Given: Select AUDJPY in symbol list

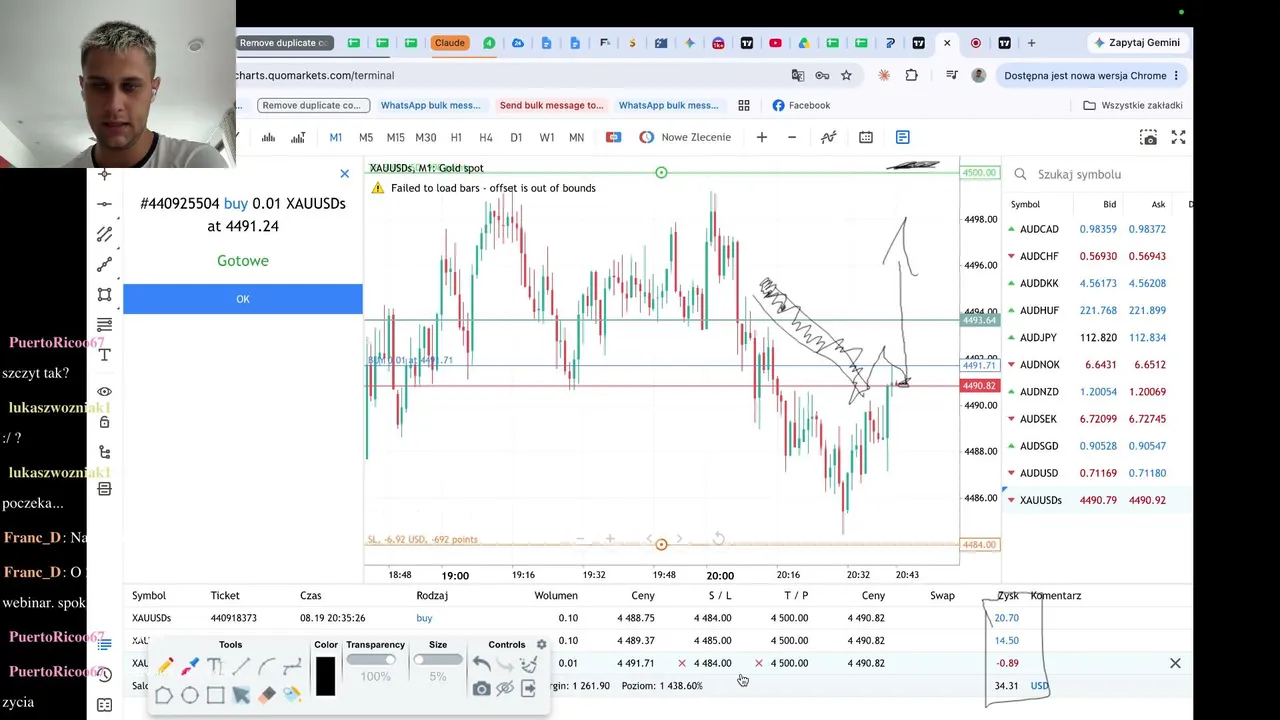Looking at the screenshot, I should pyautogui.click(x=1100, y=337).
